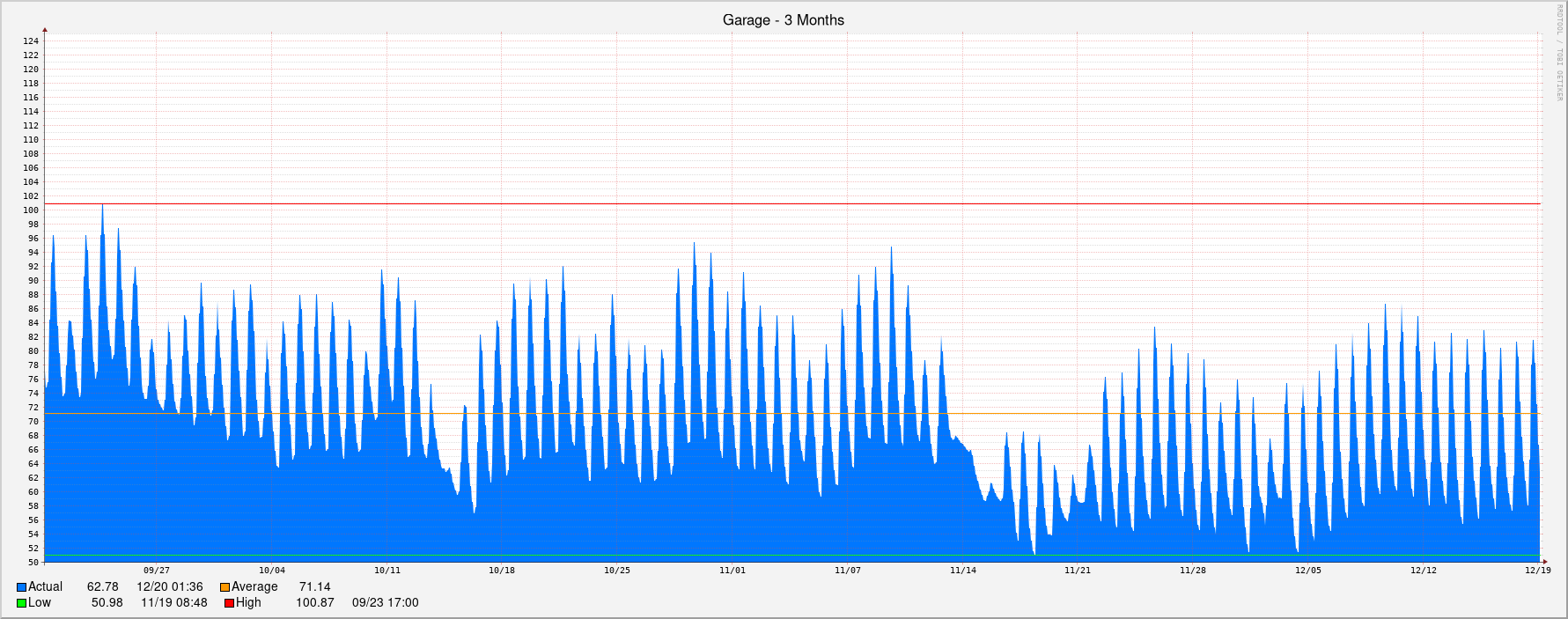Click the red High legend swatch
Viewport: 1568px width, 619px height.
pyautogui.click(x=229, y=603)
